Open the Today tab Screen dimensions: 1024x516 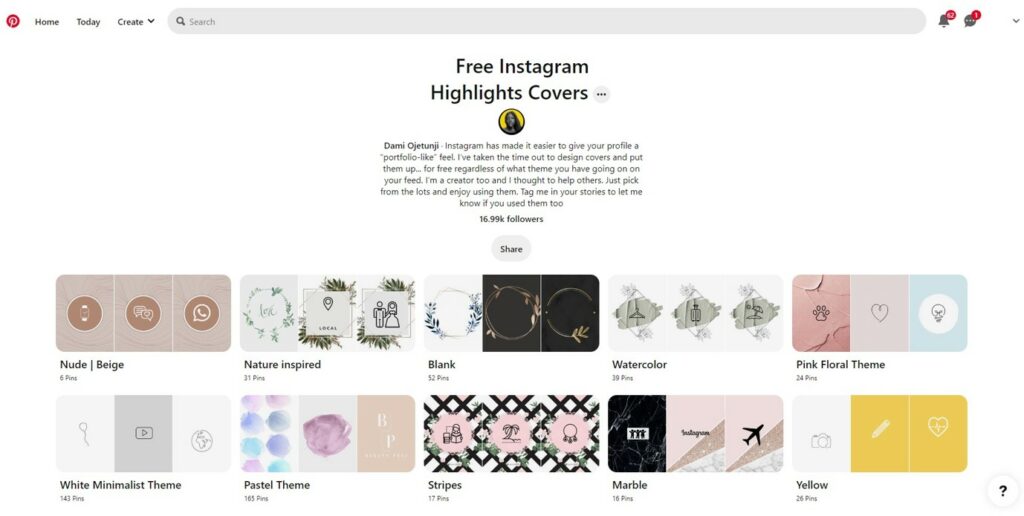(88, 22)
